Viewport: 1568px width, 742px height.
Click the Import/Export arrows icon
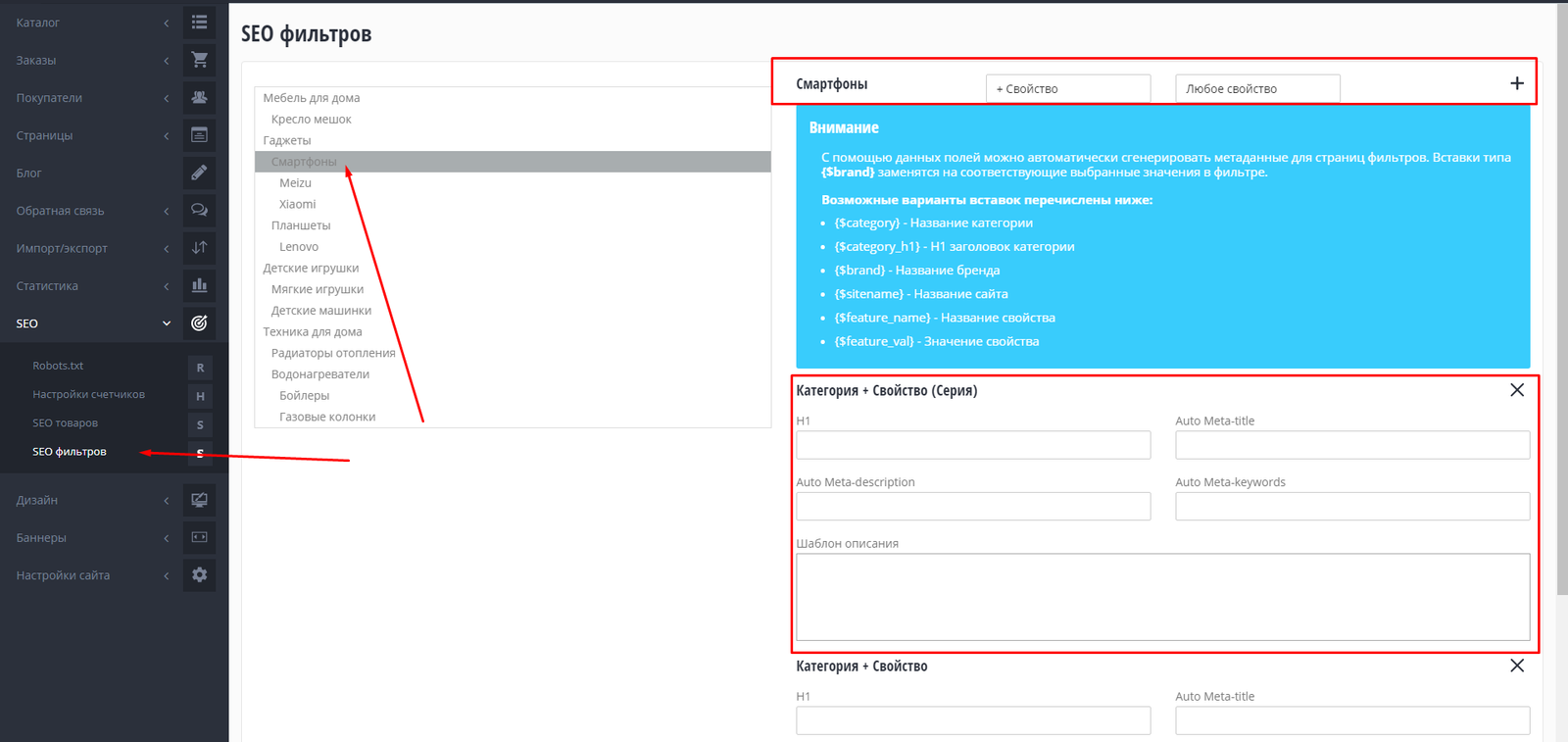tap(199, 248)
